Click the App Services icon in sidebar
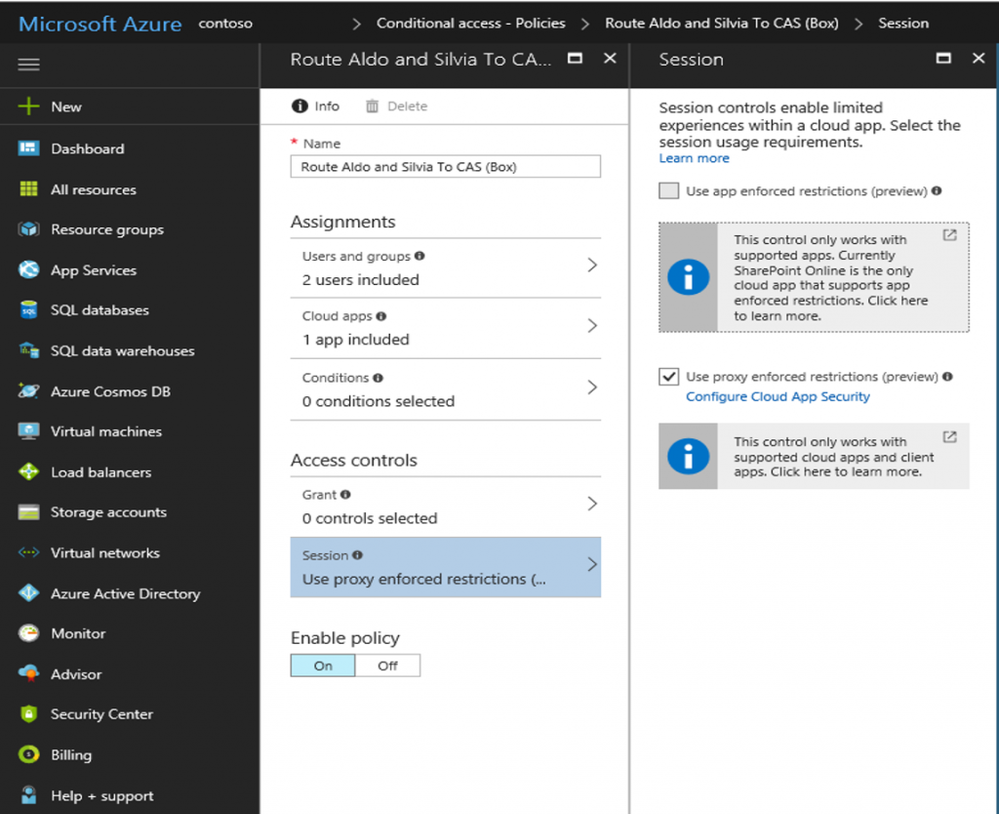Screen dimensions: 999x814 29,270
